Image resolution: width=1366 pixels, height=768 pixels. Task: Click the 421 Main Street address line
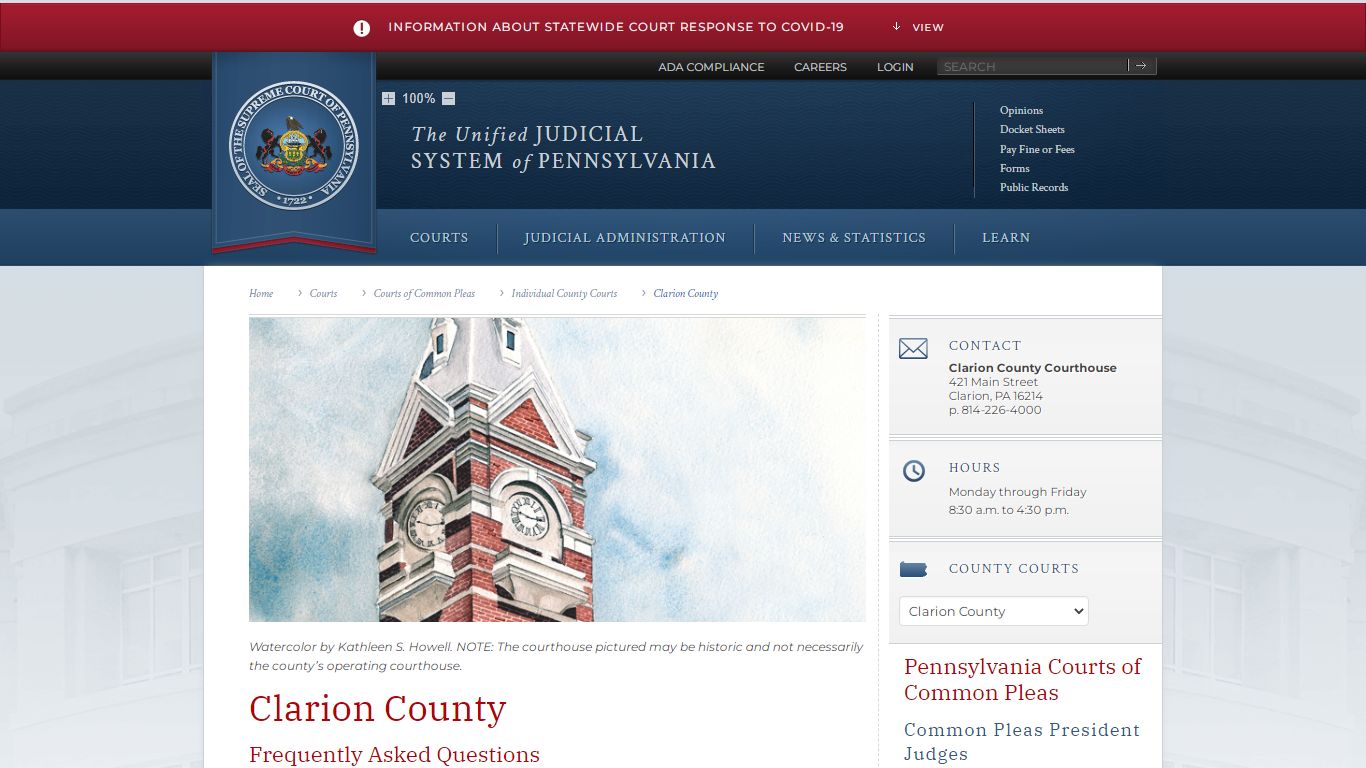click(993, 382)
